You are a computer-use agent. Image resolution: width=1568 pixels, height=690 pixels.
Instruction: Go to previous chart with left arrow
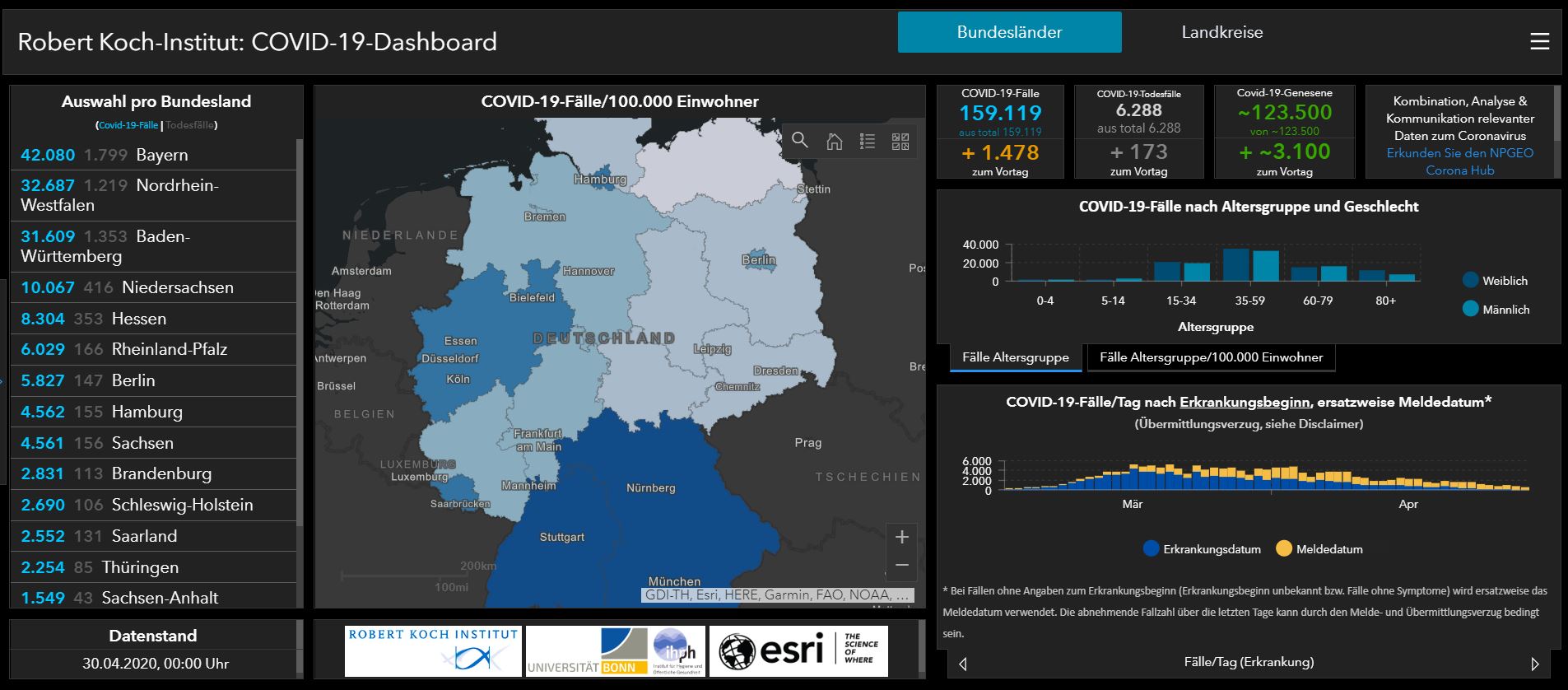[x=963, y=663]
